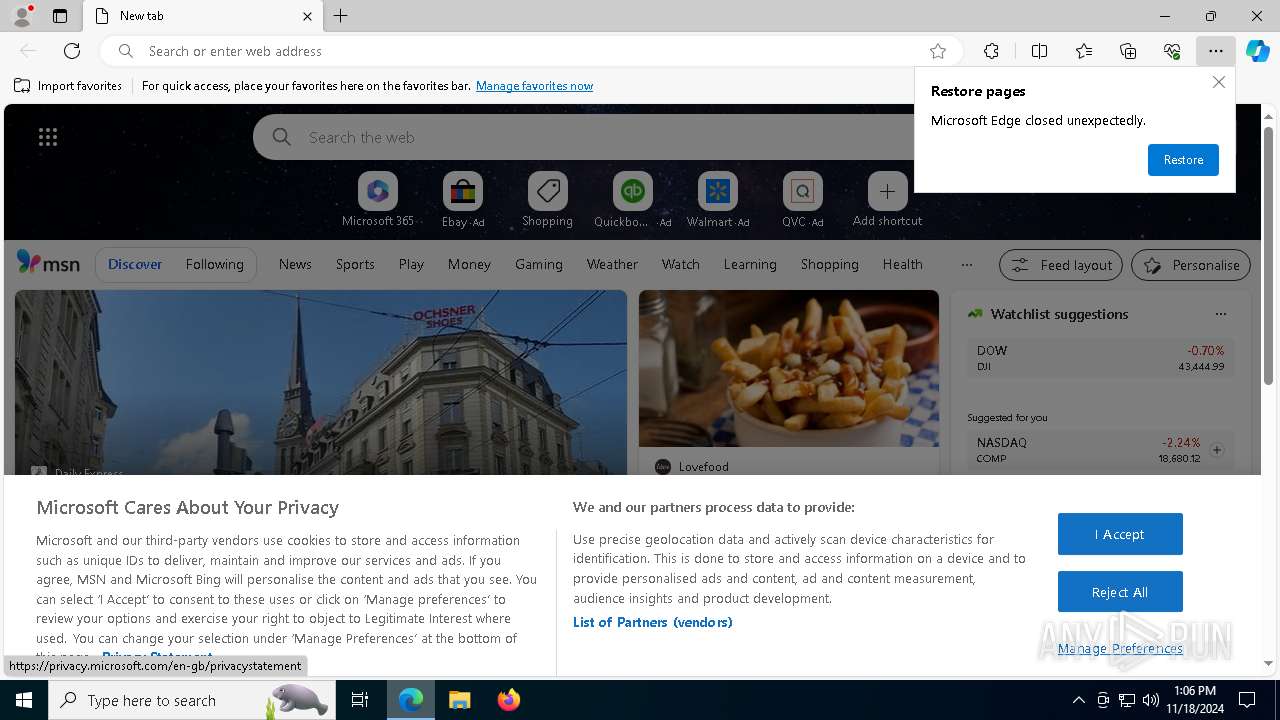Click Import favorites

tap(68, 86)
